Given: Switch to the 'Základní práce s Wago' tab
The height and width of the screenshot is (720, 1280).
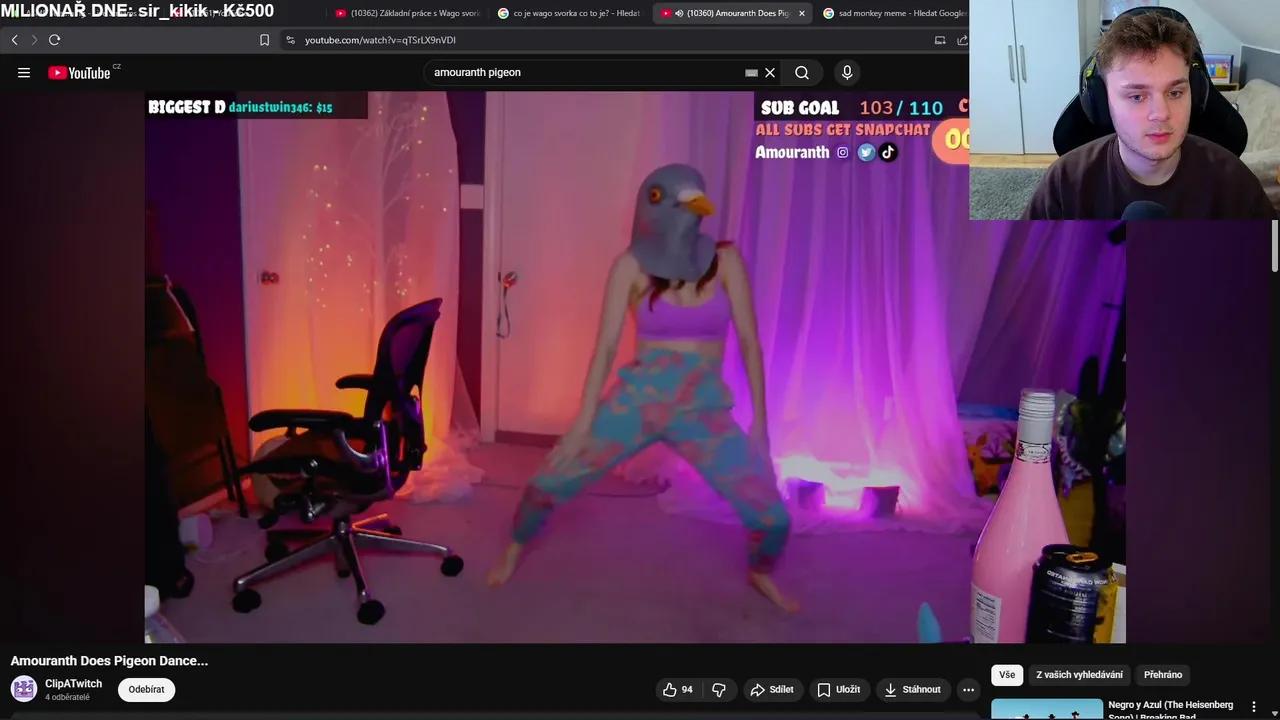Looking at the screenshot, I should point(407,13).
